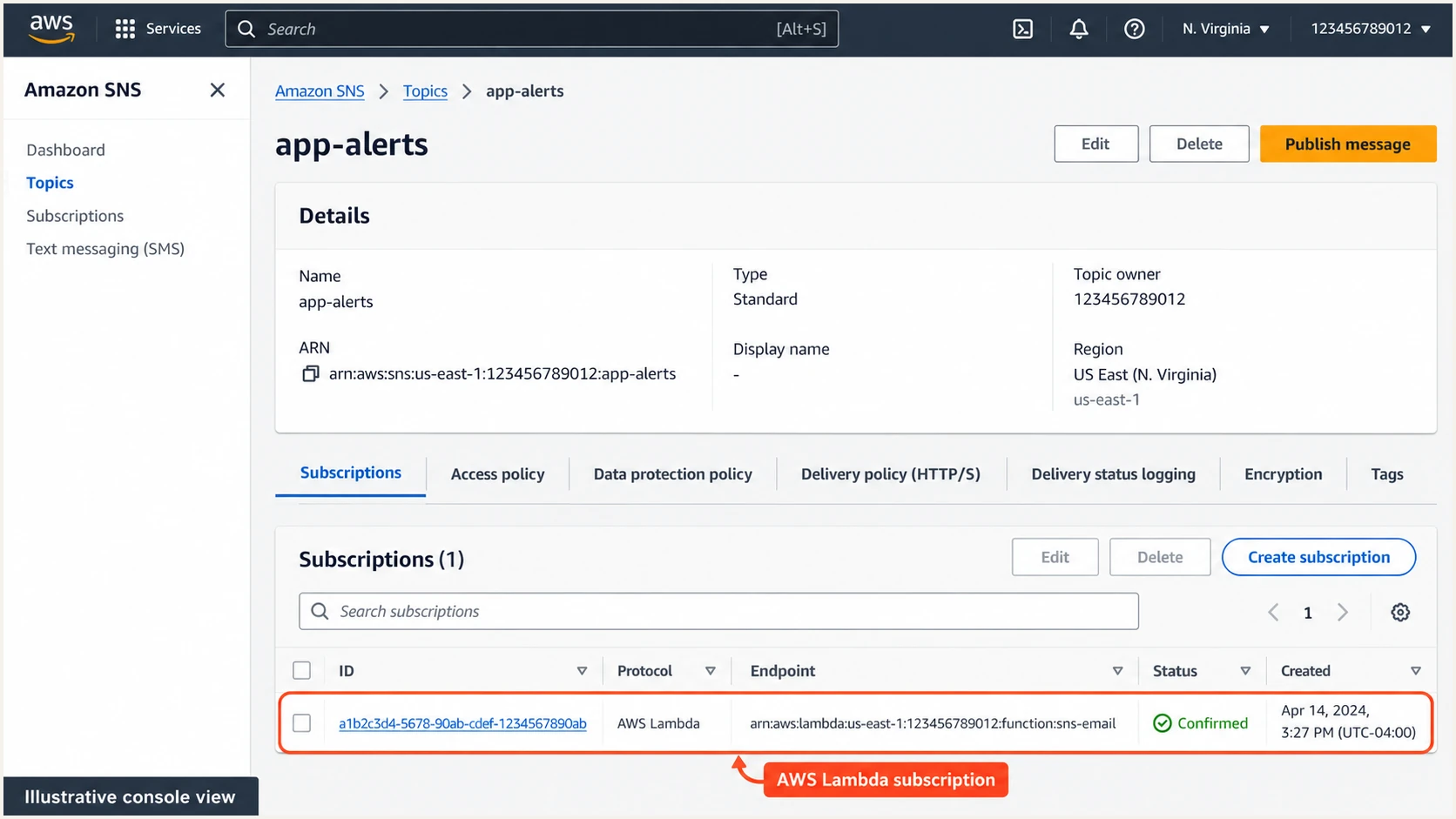Switch to the Subscriptions tab
The height and width of the screenshot is (819, 1456).
[351, 473]
